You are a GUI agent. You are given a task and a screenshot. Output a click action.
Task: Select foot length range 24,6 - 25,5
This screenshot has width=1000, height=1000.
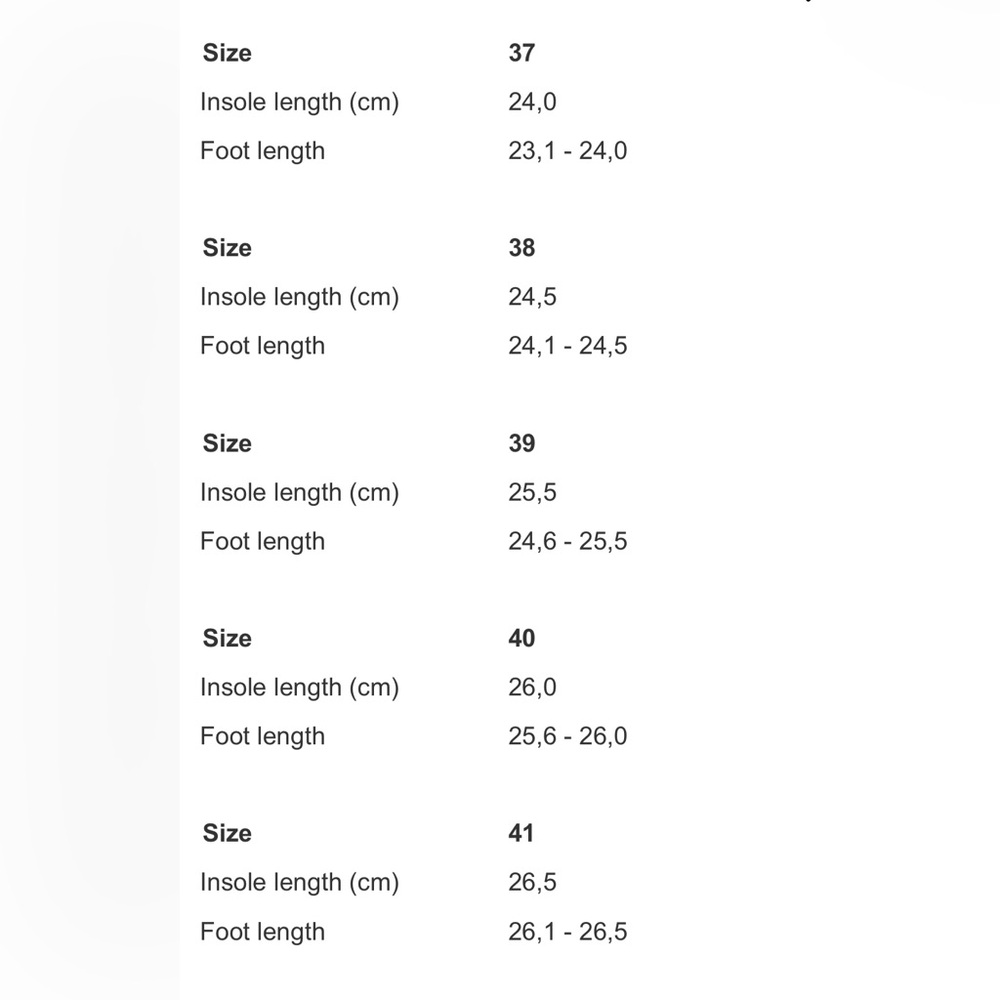tap(568, 541)
